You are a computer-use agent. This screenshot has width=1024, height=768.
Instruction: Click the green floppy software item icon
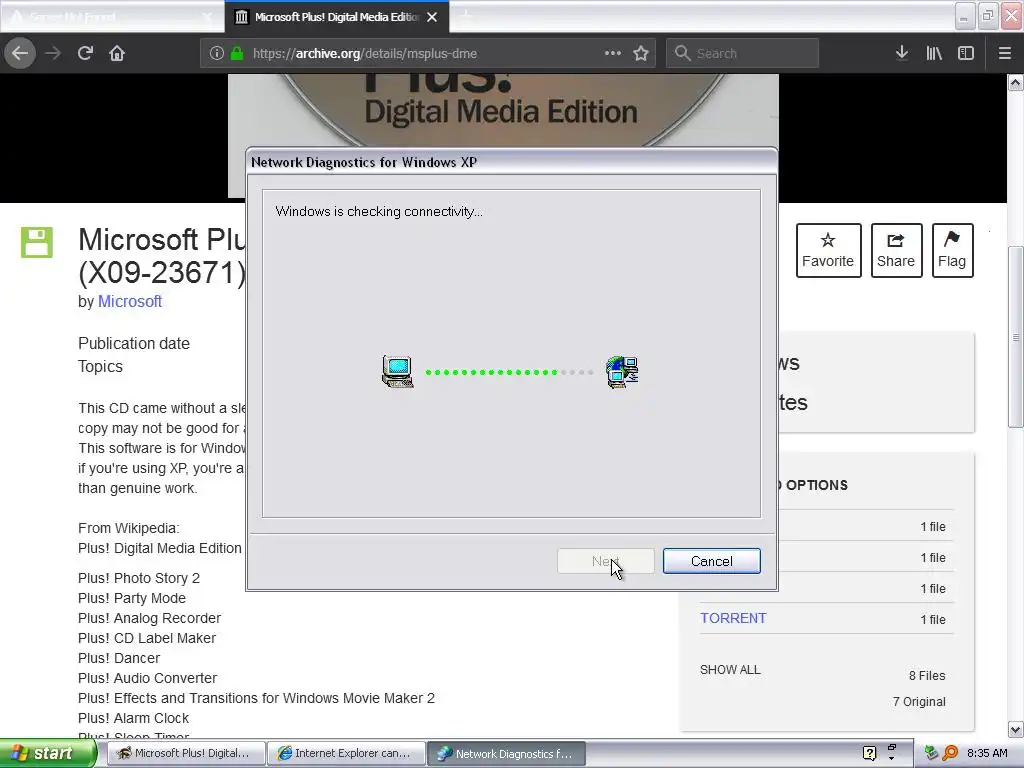click(37, 242)
